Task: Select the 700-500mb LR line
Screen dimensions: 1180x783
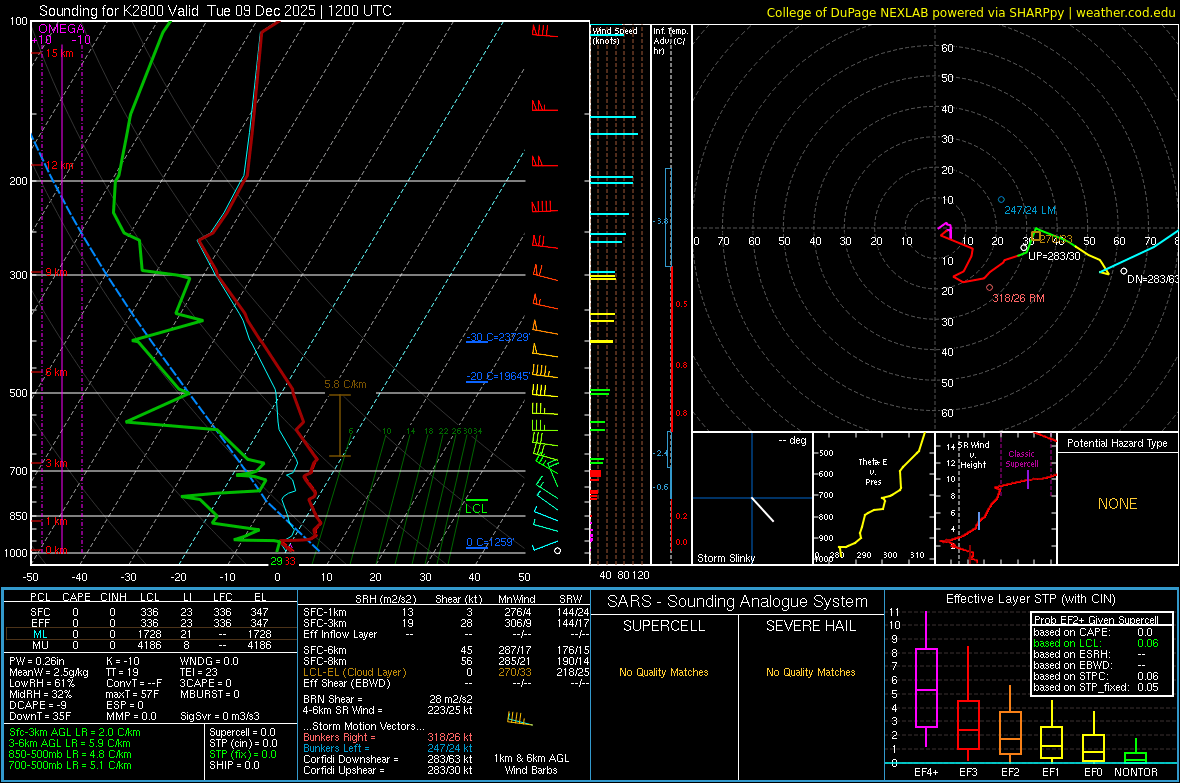Action: pyautogui.click(x=70, y=766)
